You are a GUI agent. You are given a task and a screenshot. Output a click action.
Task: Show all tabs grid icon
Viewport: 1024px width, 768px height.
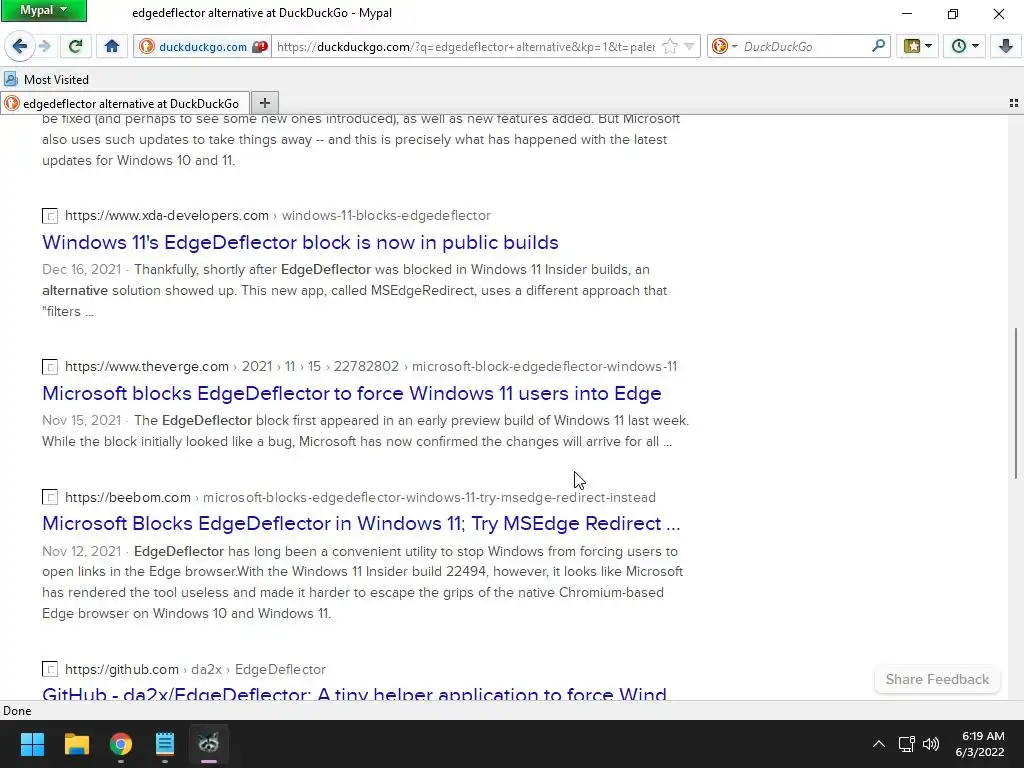(1014, 103)
